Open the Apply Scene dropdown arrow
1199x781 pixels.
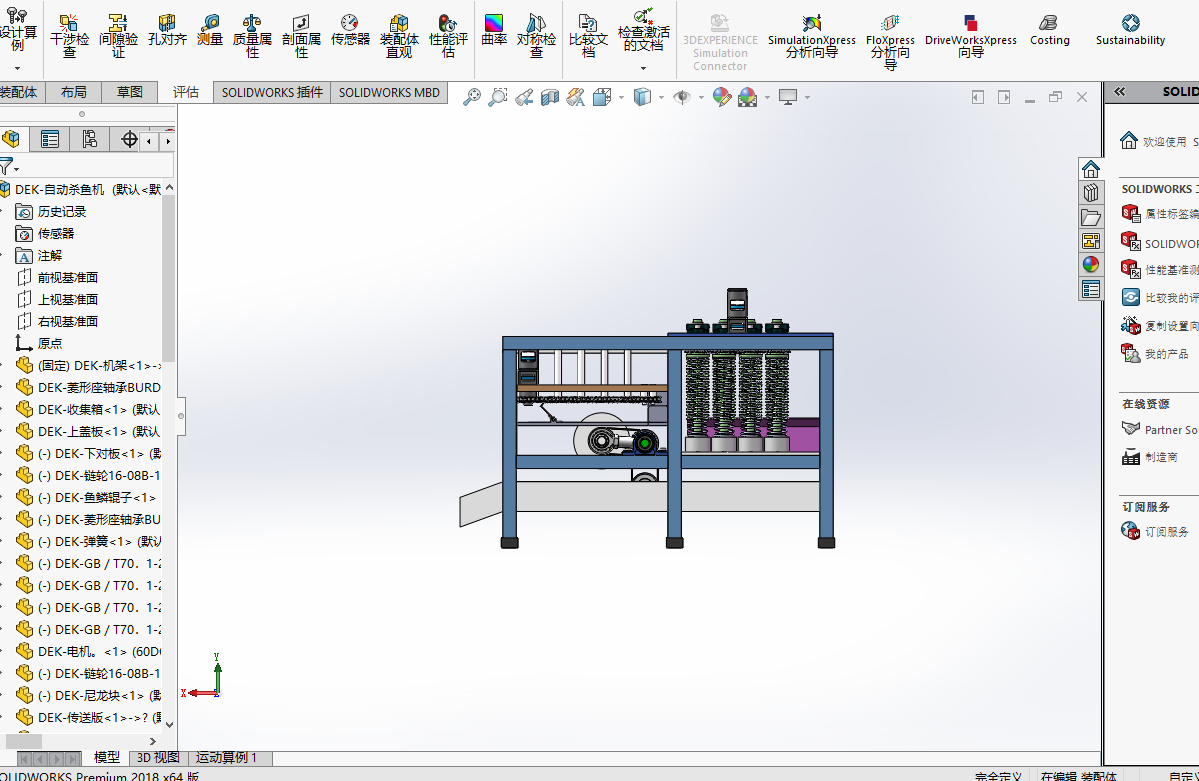pyautogui.click(x=767, y=98)
